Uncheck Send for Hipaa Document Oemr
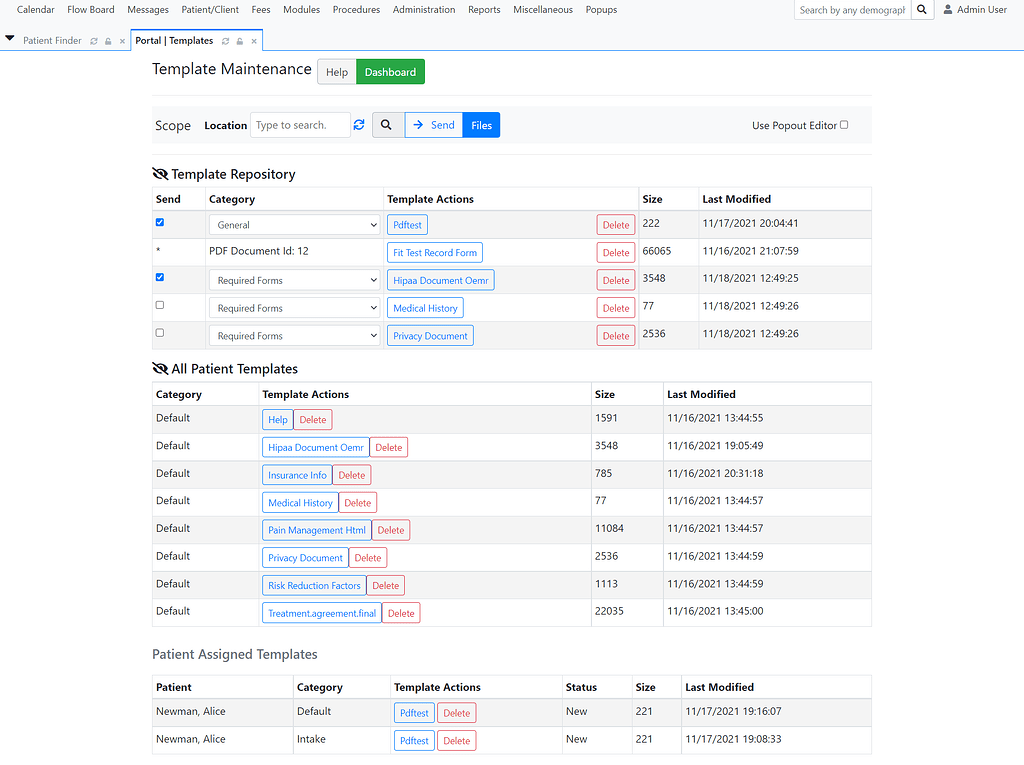 click(159, 279)
